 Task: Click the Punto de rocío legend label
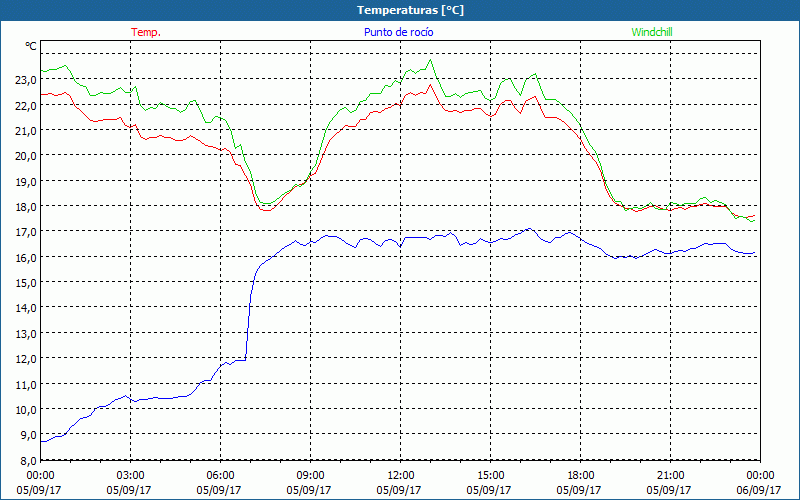click(398, 32)
